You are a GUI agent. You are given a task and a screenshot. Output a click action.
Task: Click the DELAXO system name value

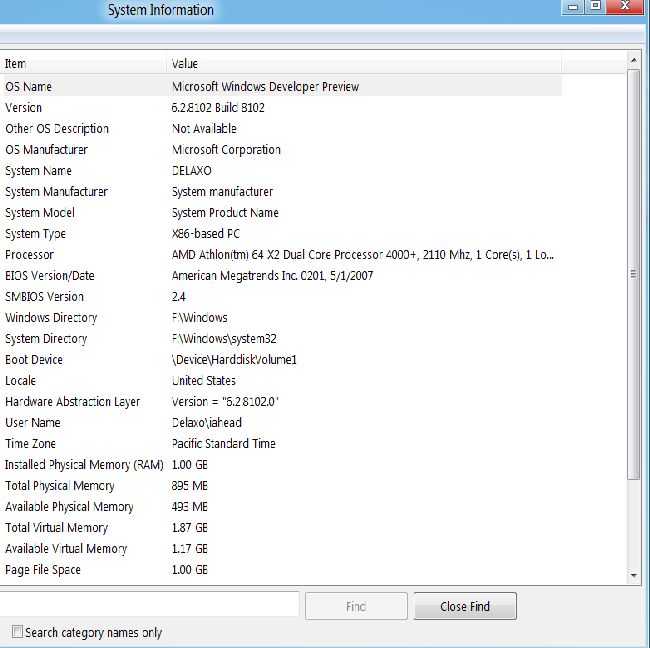pyautogui.click(x=192, y=170)
